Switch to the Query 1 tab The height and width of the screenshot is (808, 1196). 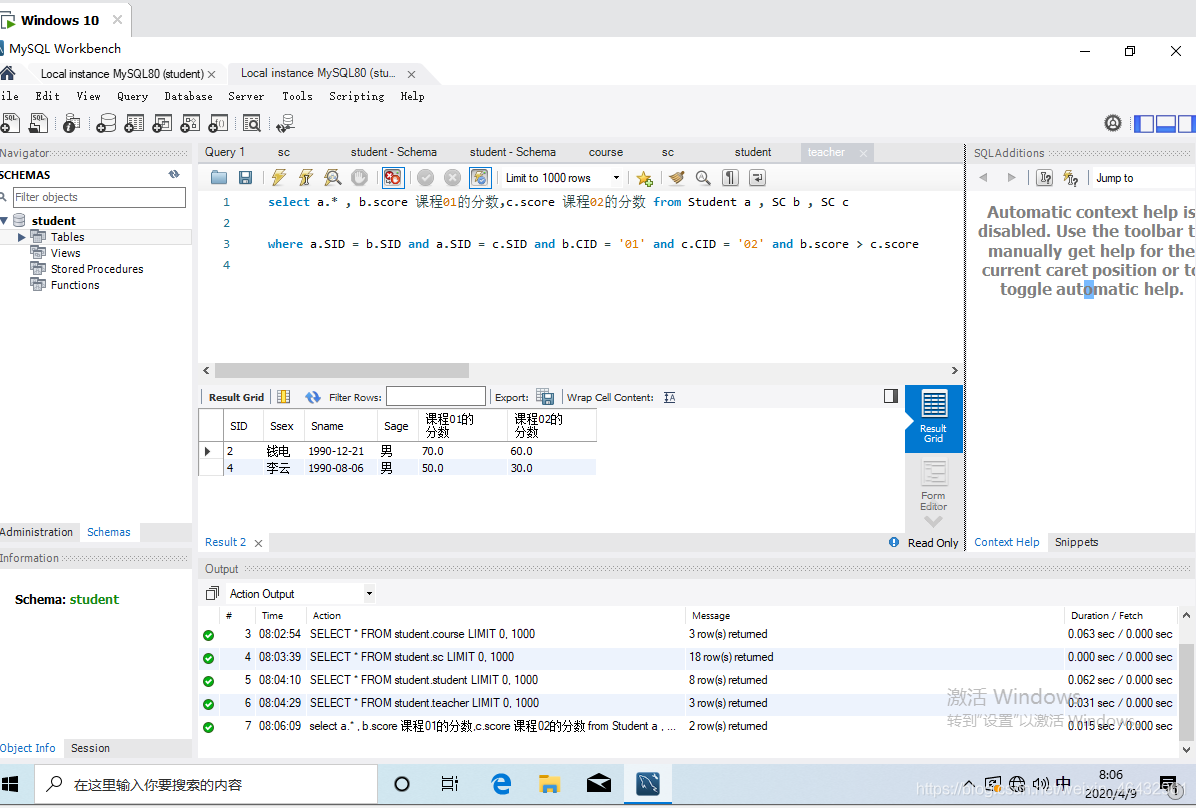tap(225, 152)
